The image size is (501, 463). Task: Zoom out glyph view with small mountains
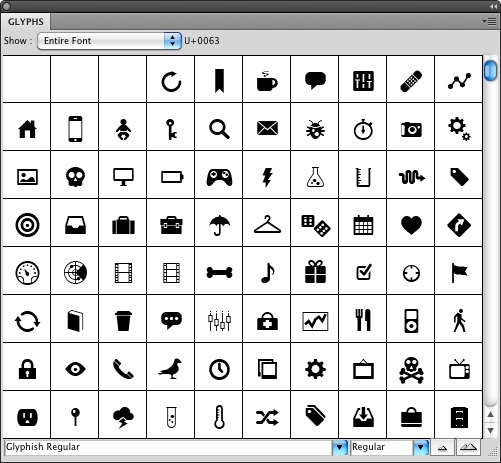pyautogui.click(x=442, y=447)
